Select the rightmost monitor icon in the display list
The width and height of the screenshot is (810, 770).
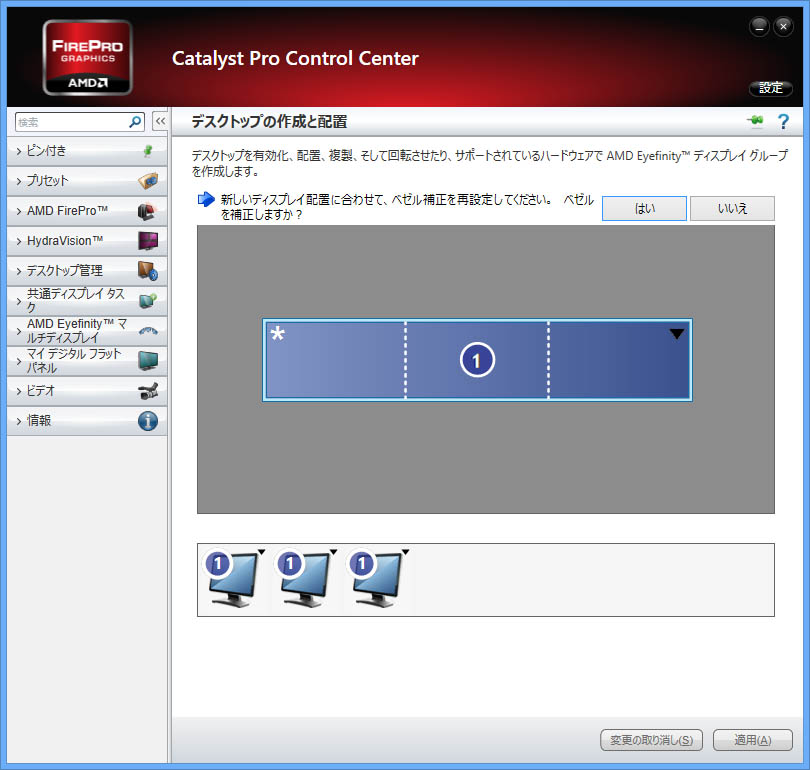tap(377, 579)
